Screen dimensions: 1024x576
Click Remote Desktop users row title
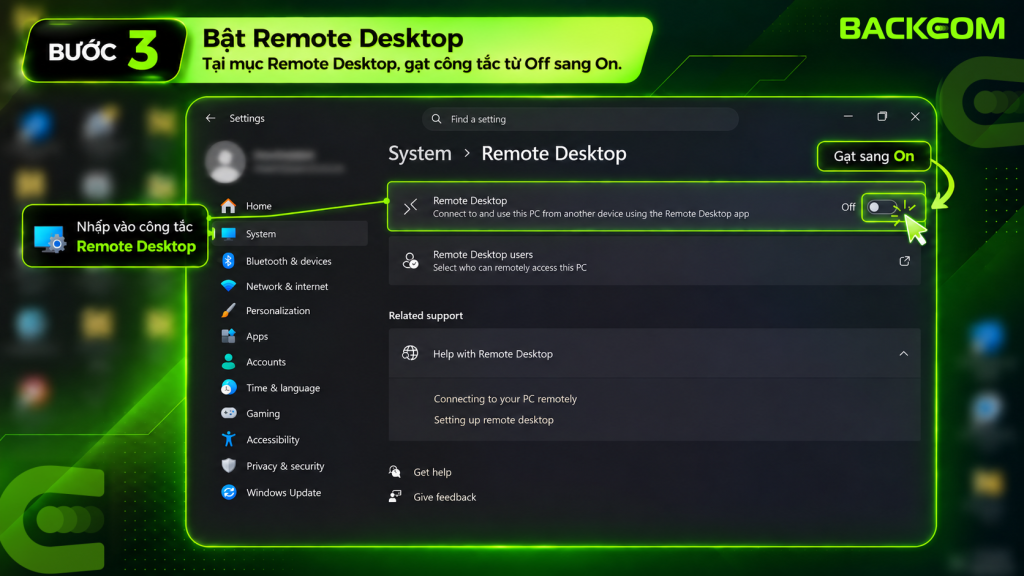[483, 255]
